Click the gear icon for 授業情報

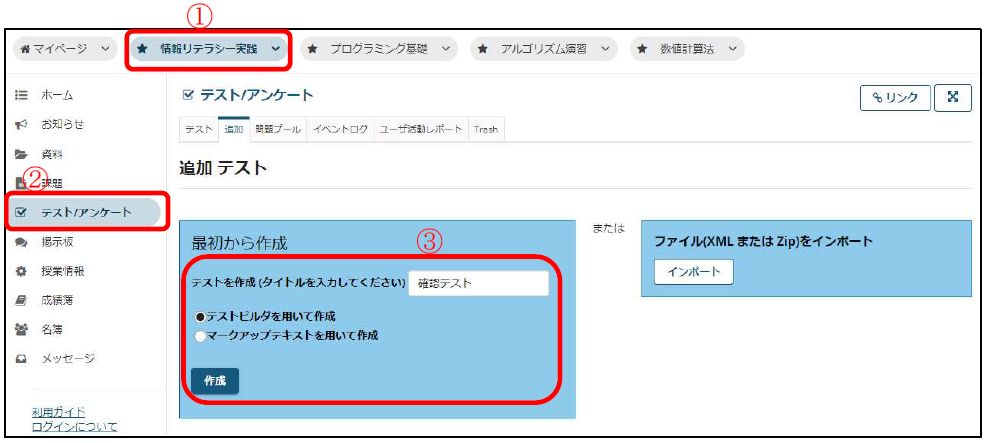click(20, 271)
